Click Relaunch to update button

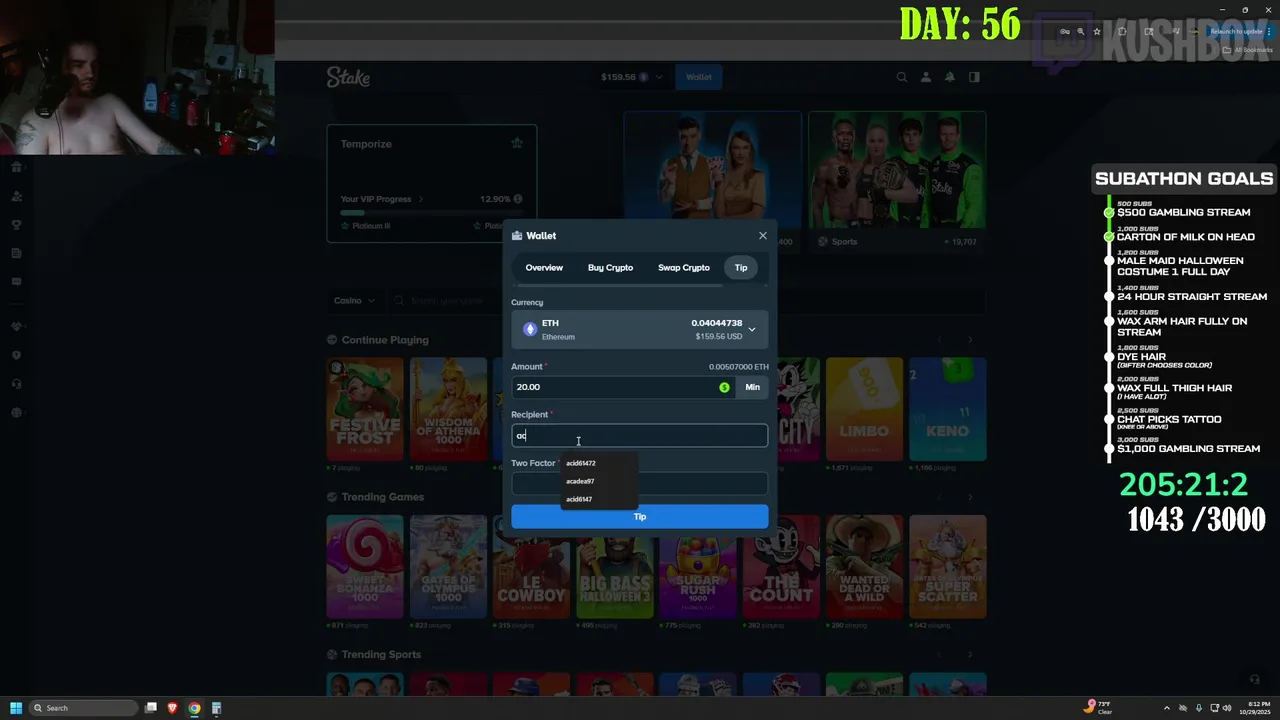(1239, 32)
